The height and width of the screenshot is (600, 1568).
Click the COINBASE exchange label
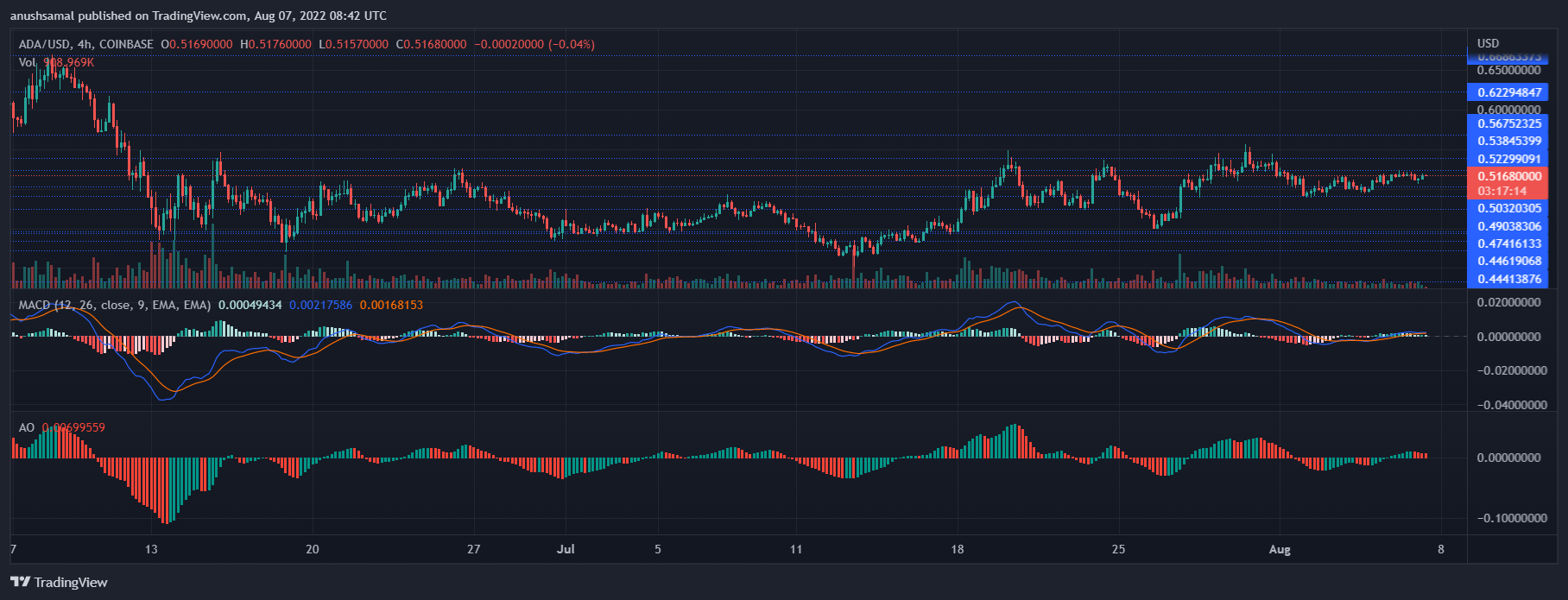pyautogui.click(x=126, y=44)
